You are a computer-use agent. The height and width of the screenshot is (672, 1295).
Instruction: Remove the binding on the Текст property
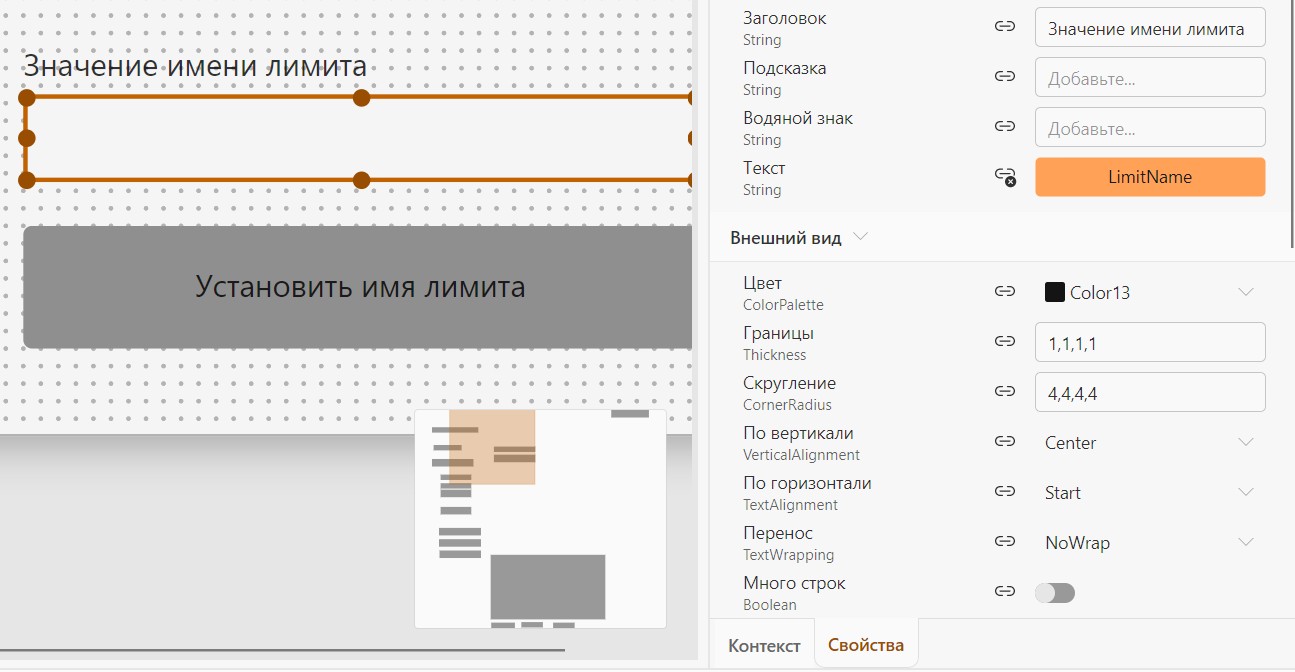tap(1005, 177)
